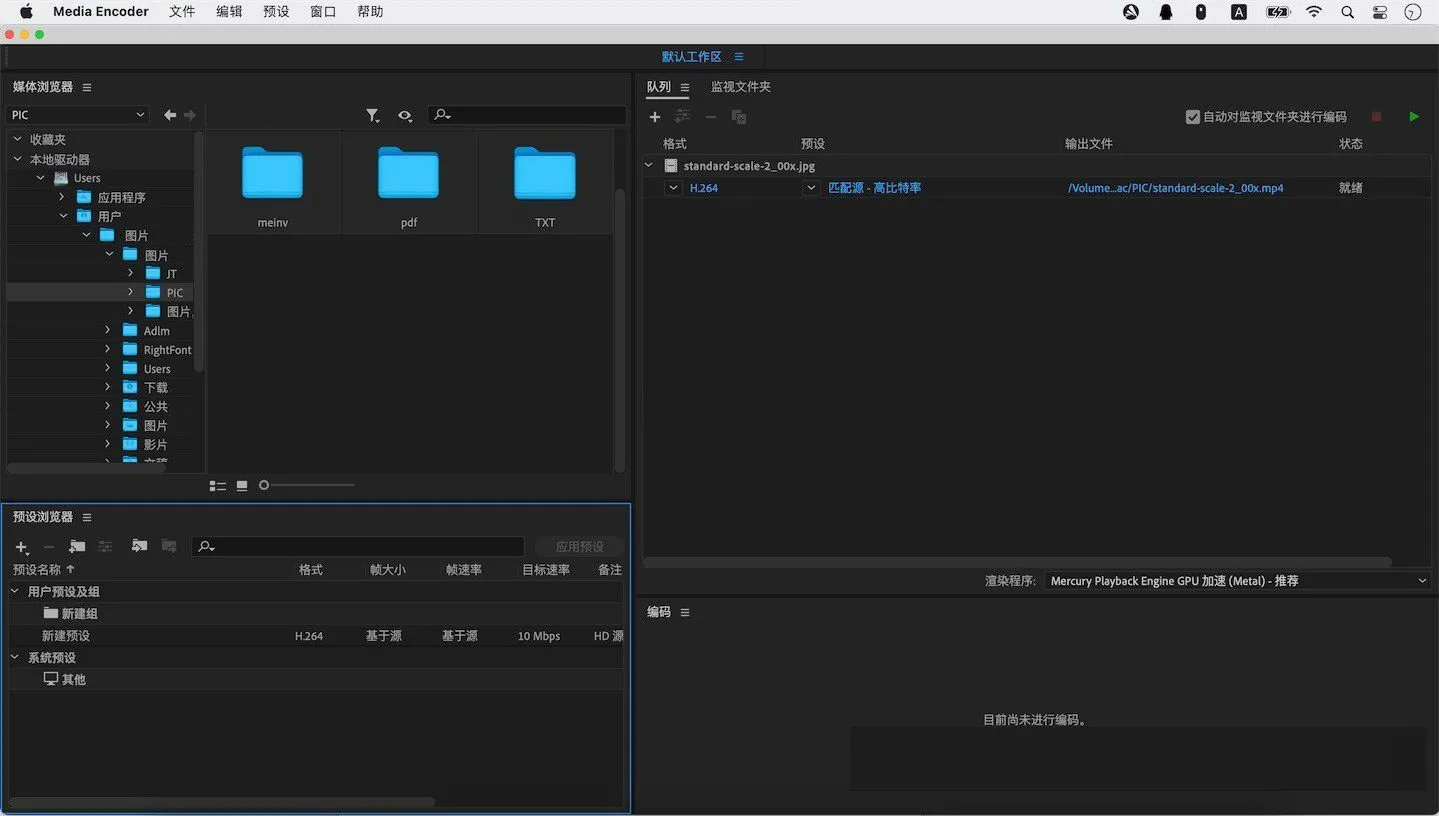Open the 文件 menu in the menu bar

coord(182,12)
